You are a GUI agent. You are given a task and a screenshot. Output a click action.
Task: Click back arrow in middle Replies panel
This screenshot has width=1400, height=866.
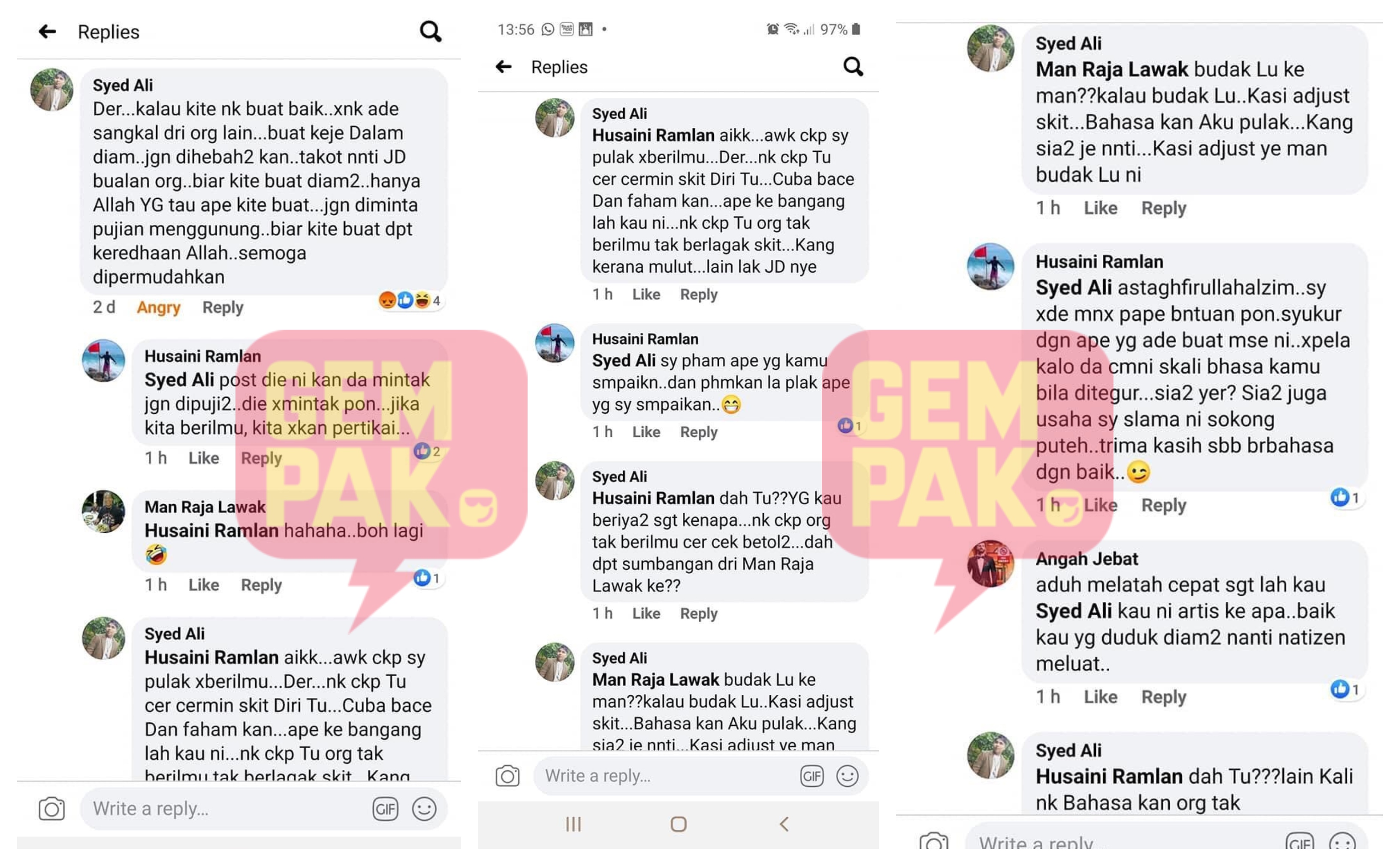pyautogui.click(x=503, y=67)
